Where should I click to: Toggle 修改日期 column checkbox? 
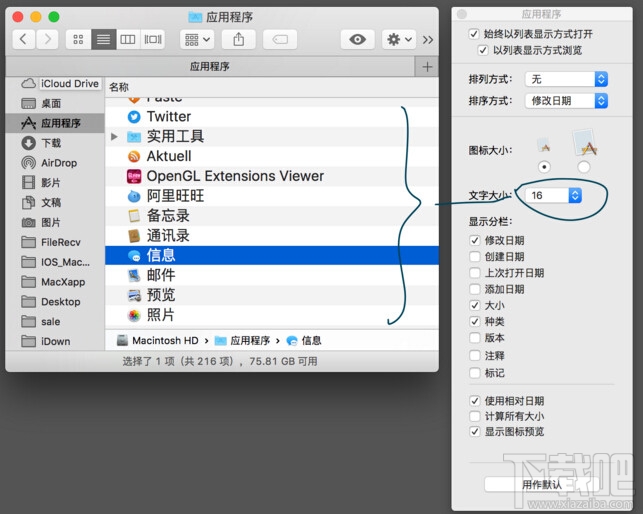click(474, 240)
